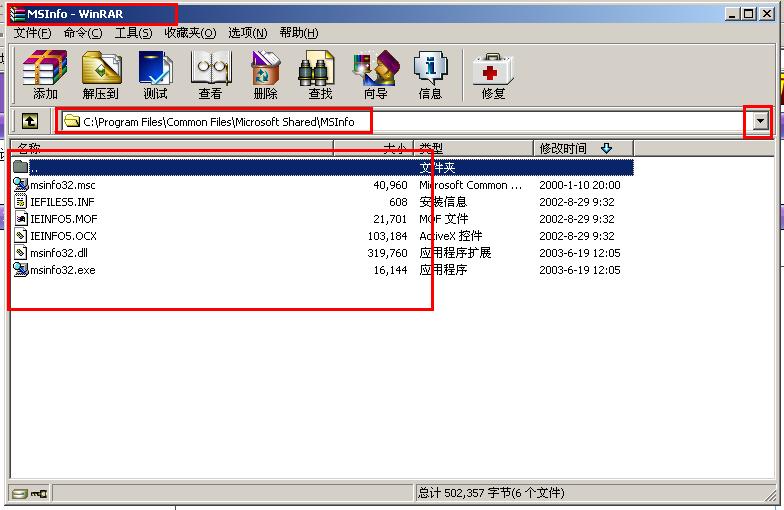Click the WinRAR title bar icon
Image resolution: width=784 pixels, height=510 pixels.
[x=18, y=14]
